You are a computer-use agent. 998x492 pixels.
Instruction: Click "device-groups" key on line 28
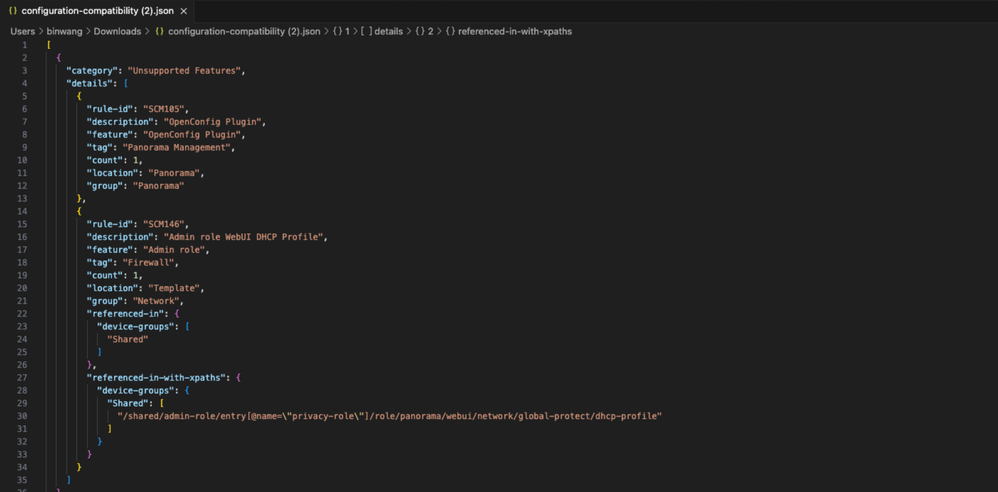[135, 390]
